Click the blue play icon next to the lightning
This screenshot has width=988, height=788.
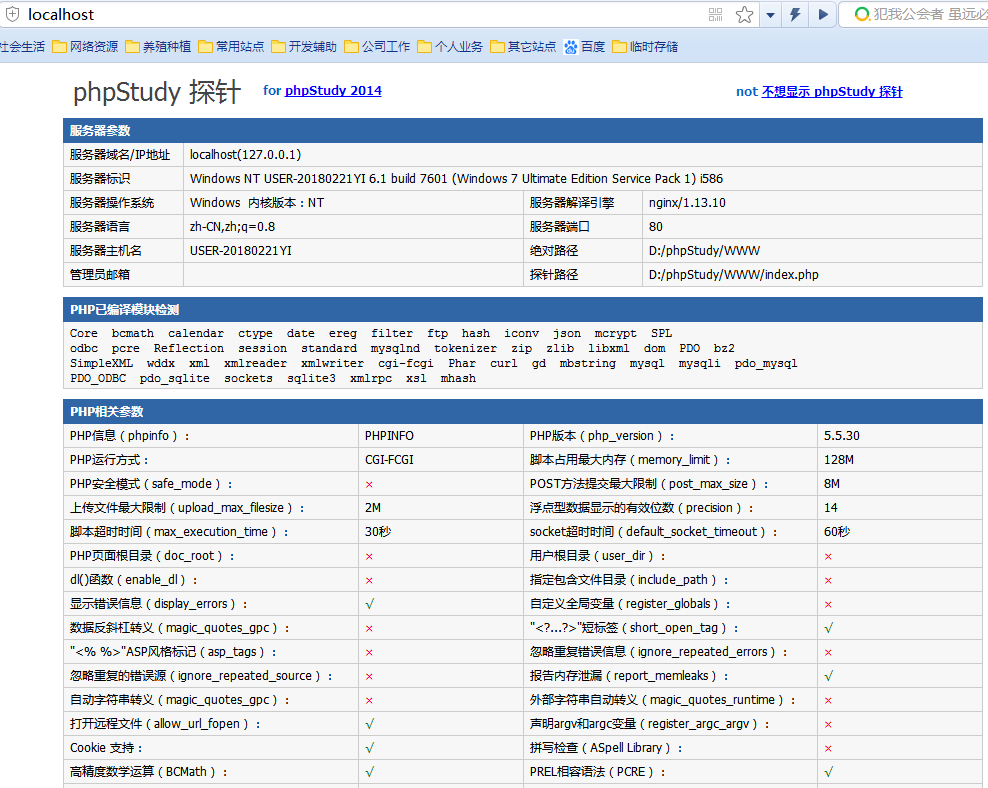point(822,14)
